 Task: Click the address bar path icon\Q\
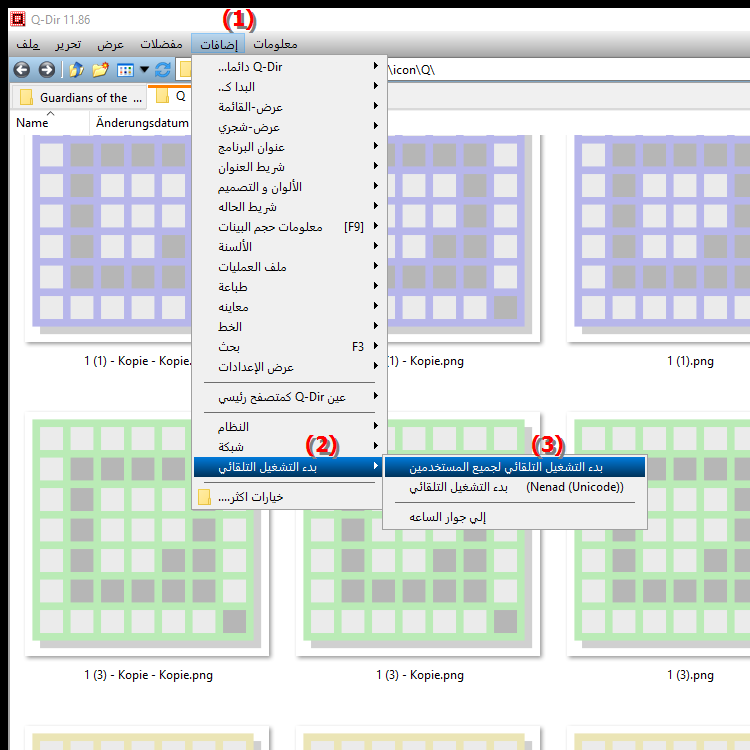point(412,70)
